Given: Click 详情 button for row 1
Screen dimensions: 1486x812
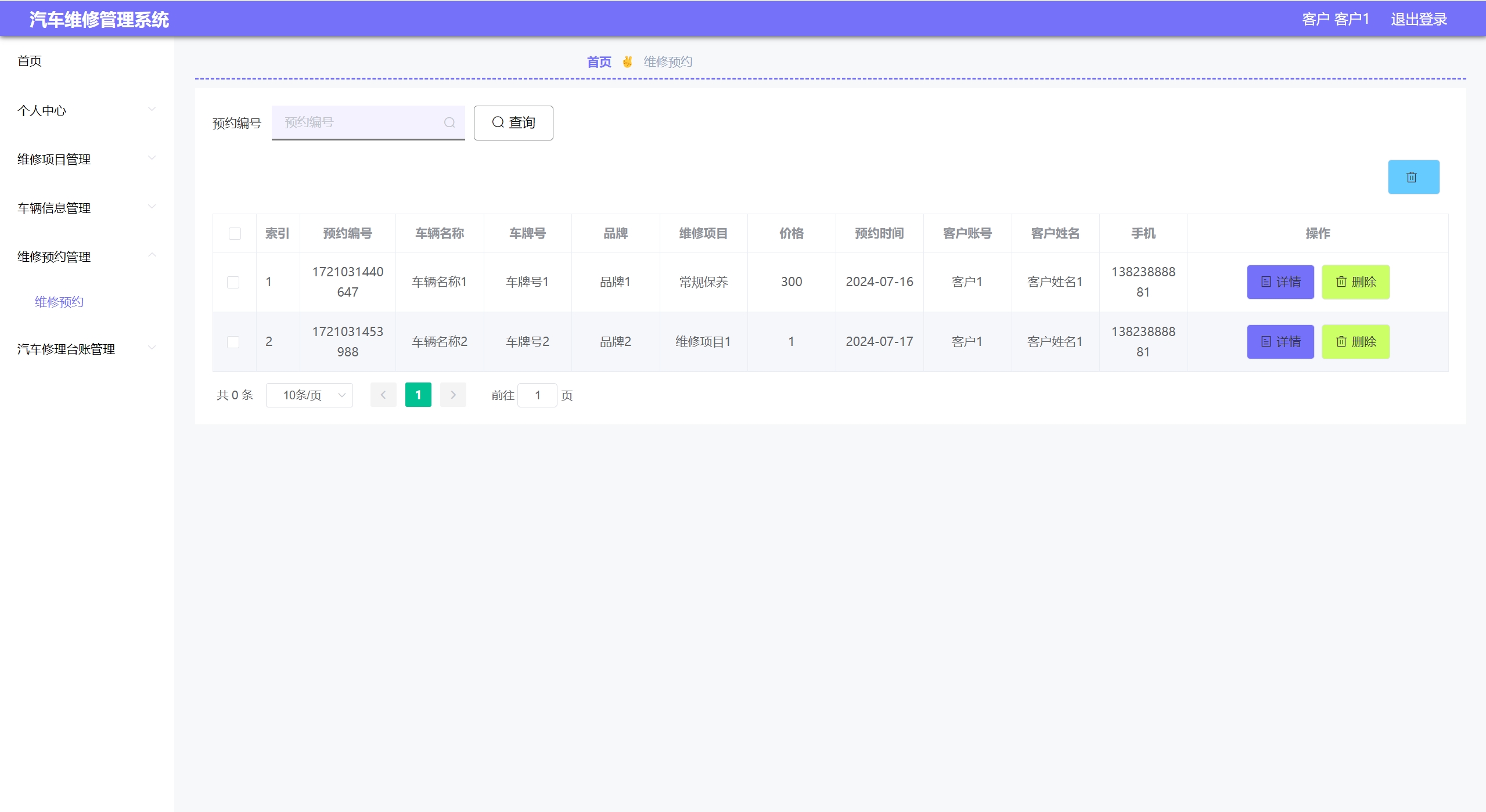Looking at the screenshot, I should [x=1280, y=282].
